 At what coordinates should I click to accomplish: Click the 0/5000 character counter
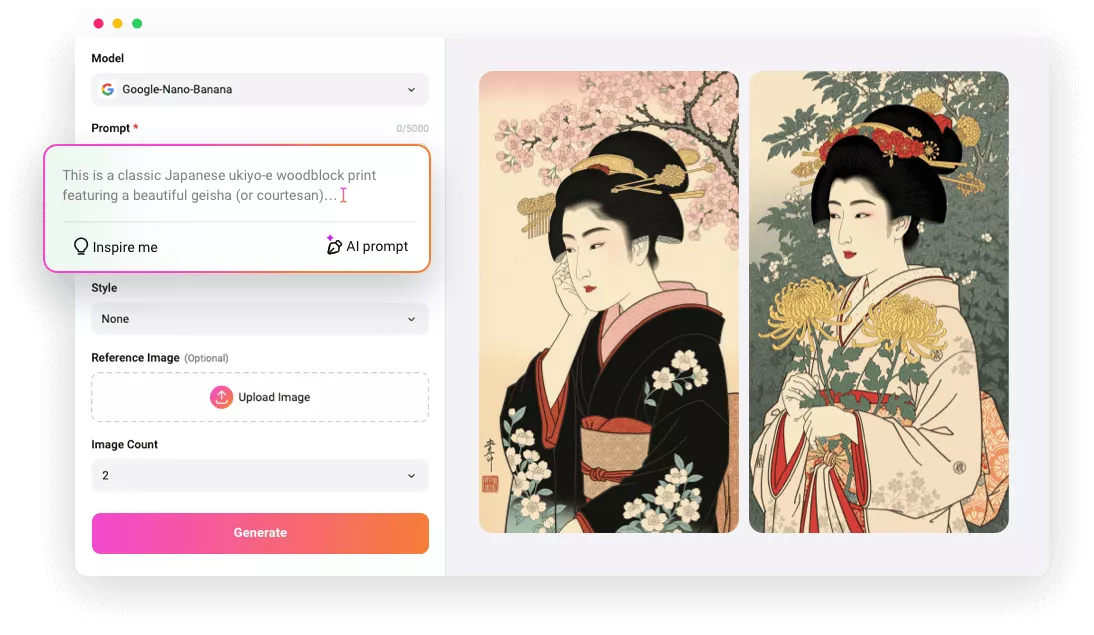411,128
